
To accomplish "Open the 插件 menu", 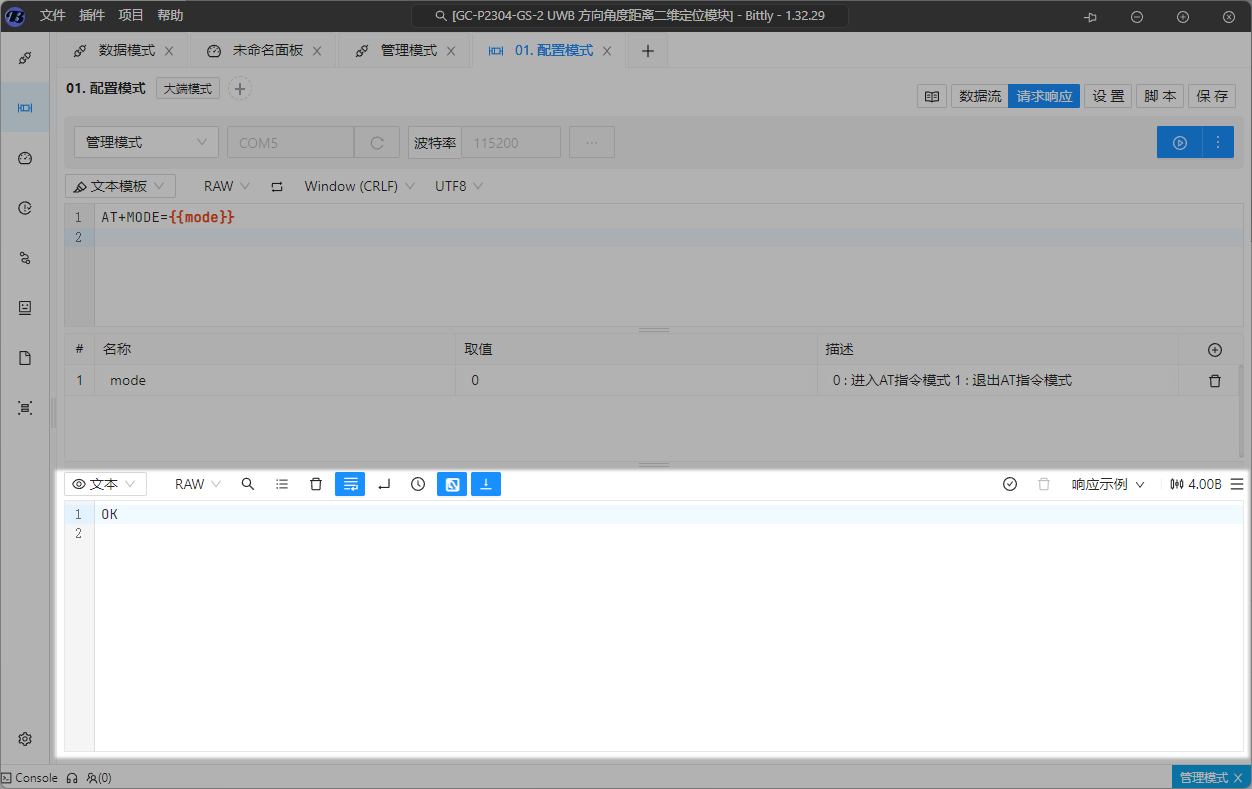I will [92, 15].
